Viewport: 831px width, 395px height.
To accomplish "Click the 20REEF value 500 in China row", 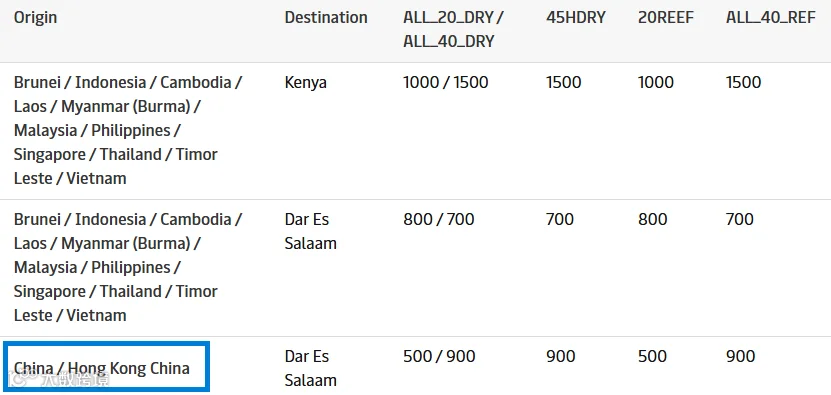I will [652, 356].
